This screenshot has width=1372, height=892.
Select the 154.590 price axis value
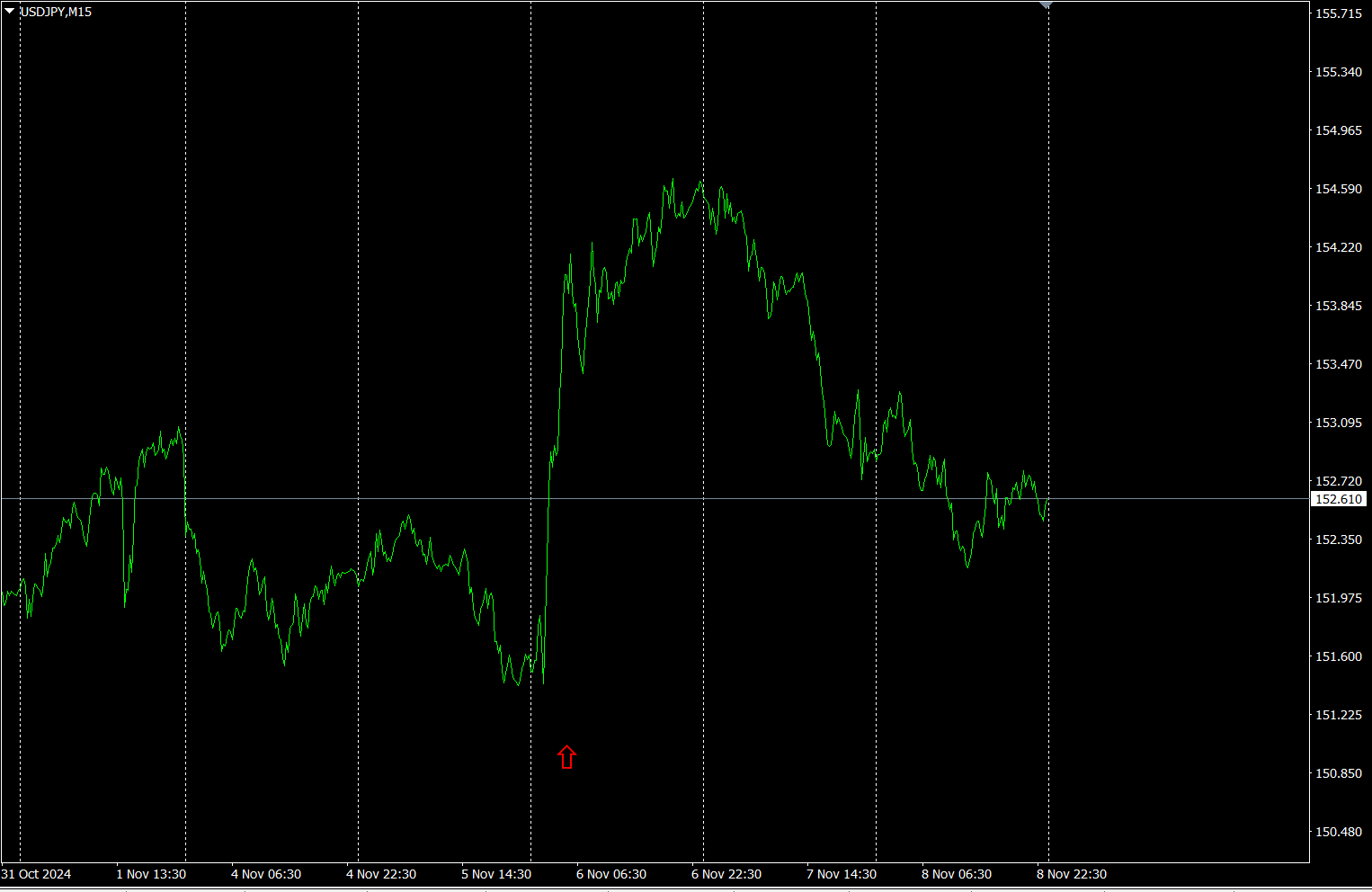[1339, 189]
